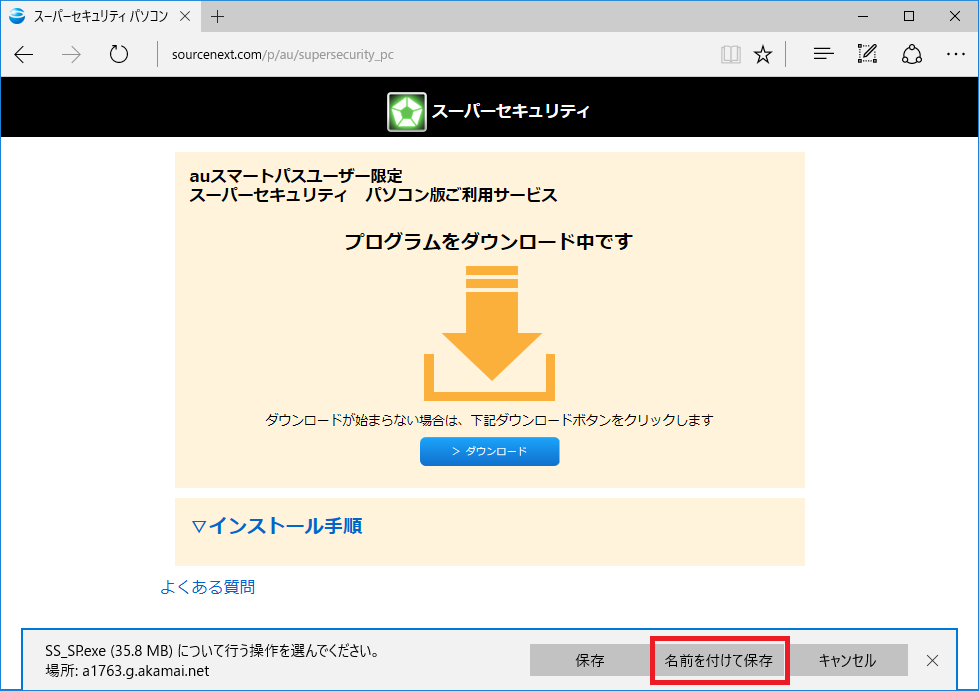Expand the インストール手順 section
This screenshot has width=979, height=691.
277,526
